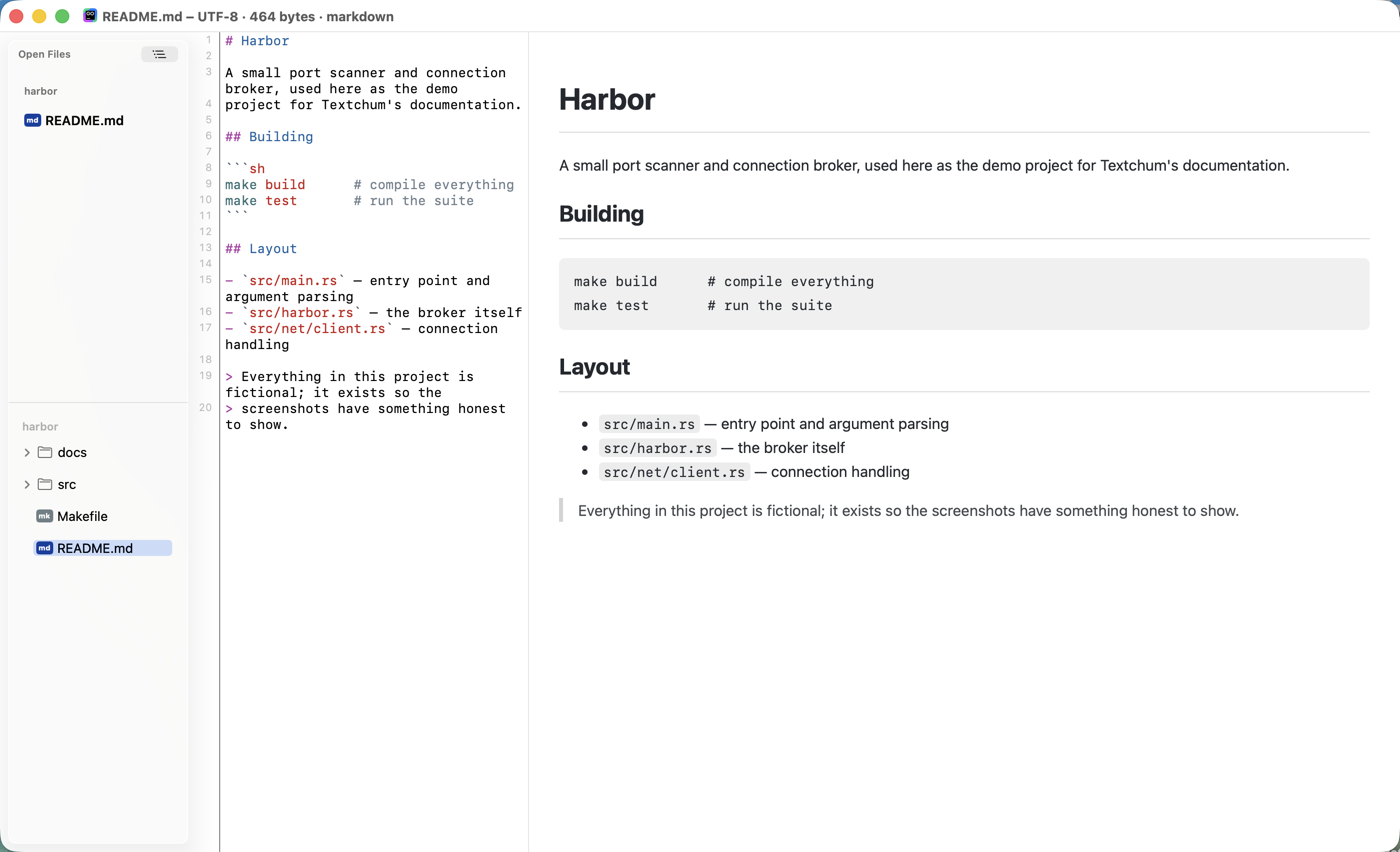1400x852 pixels.
Task: Expand the docs folder chevron
Action: (x=27, y=453)
